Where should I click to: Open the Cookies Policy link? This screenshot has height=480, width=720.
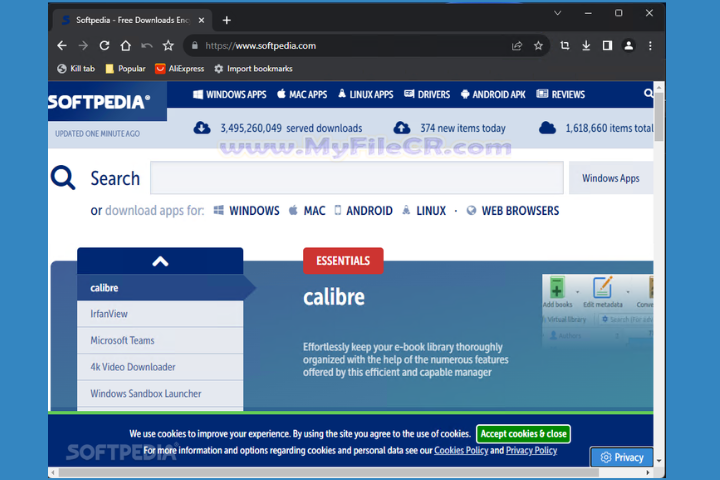pos(461,451)
